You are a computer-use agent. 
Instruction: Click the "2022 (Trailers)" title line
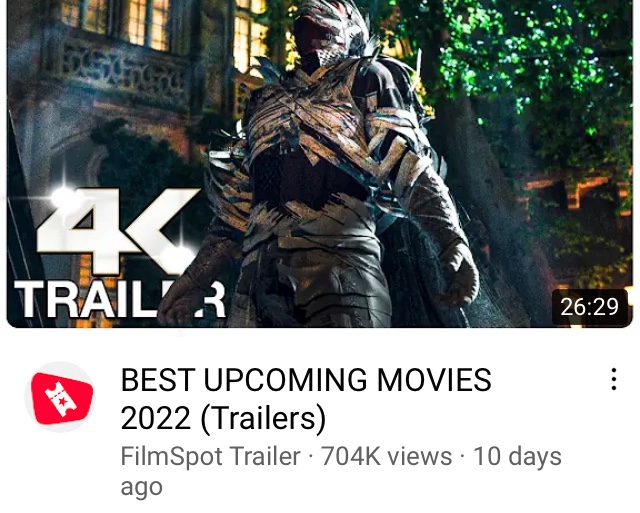click(223, 418)
